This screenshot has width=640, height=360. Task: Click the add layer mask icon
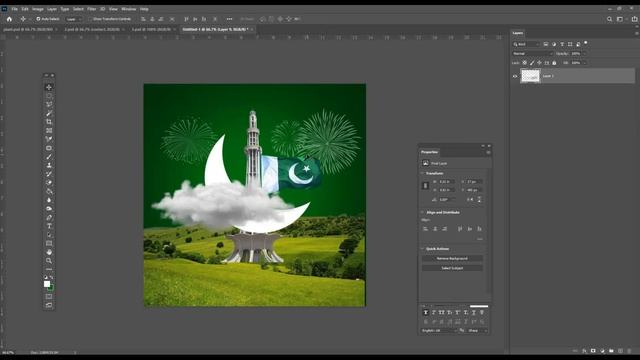click(x=593, y=351)
